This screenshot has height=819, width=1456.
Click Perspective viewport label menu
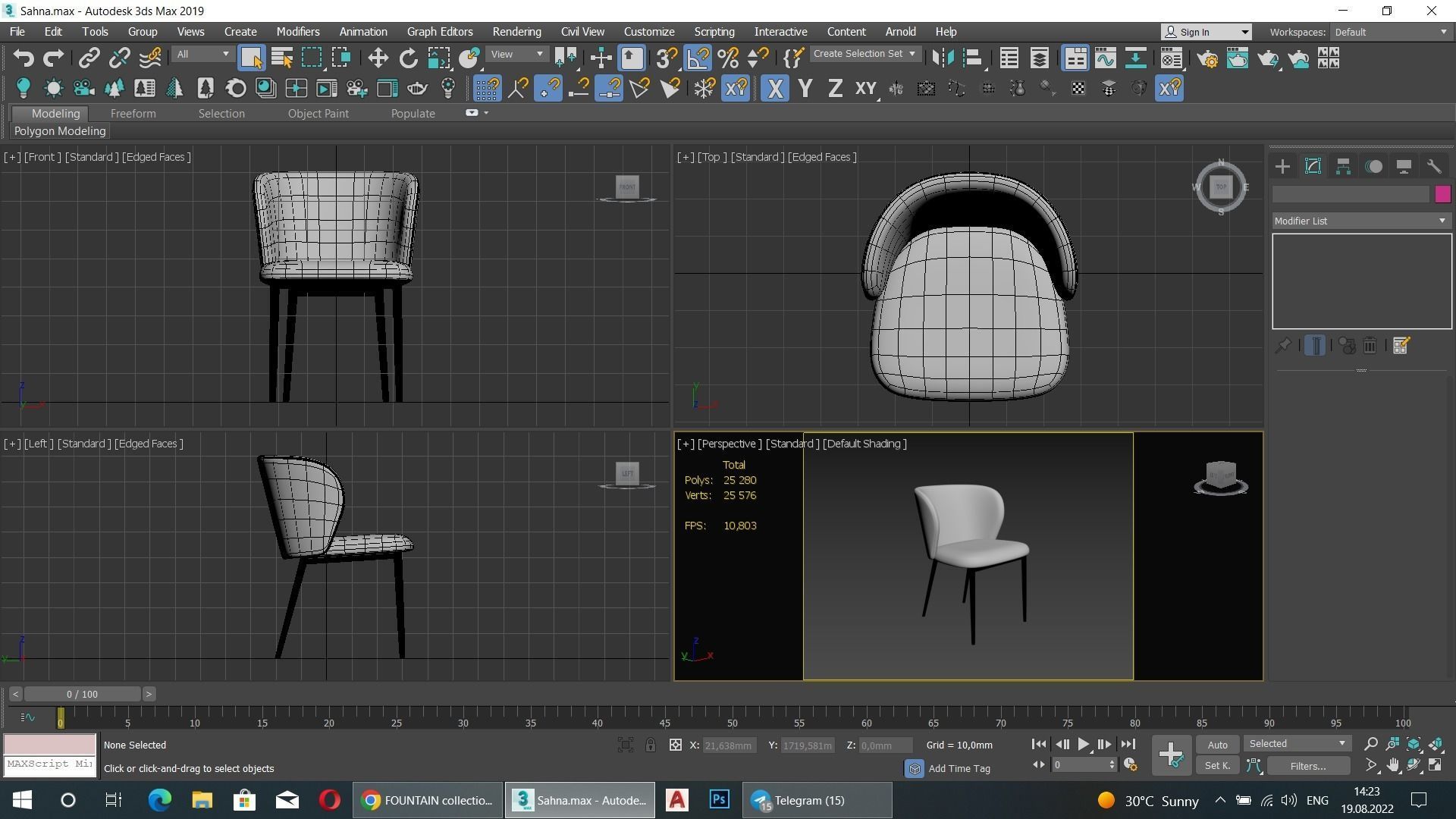(x=729, y=444)
